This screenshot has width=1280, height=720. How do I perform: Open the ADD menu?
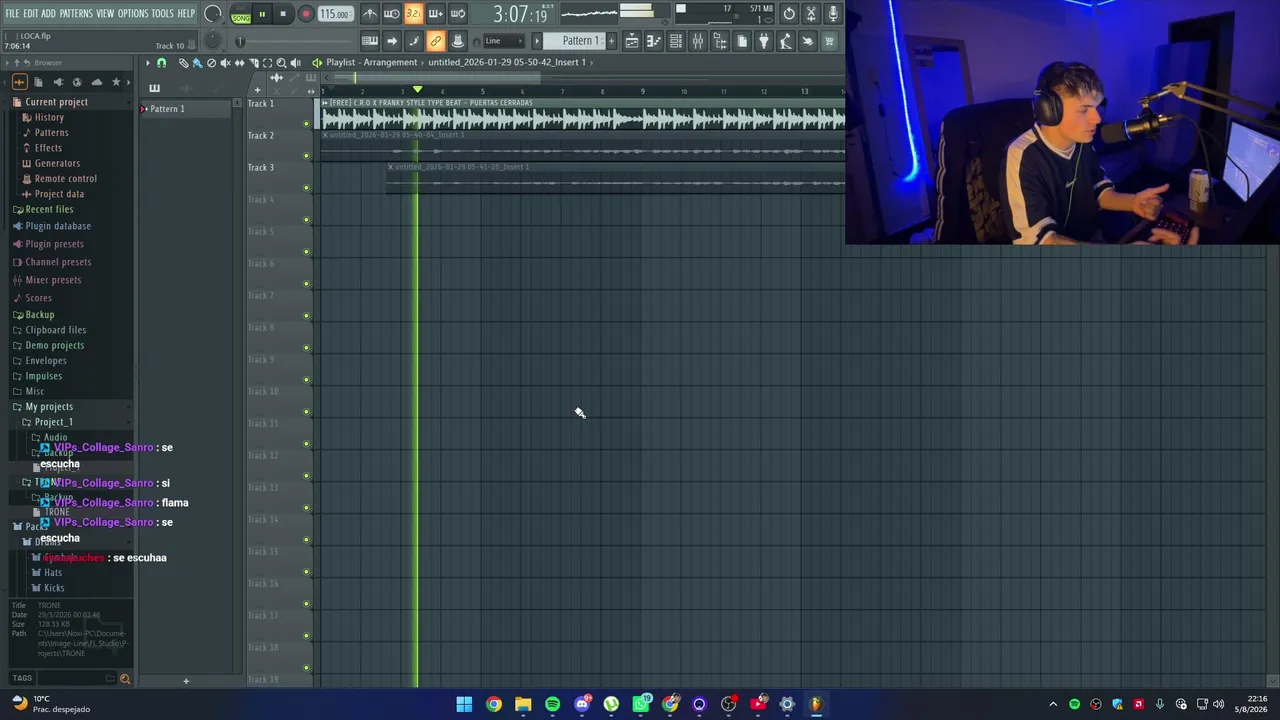pyautogui.click(x=48, y=13)
